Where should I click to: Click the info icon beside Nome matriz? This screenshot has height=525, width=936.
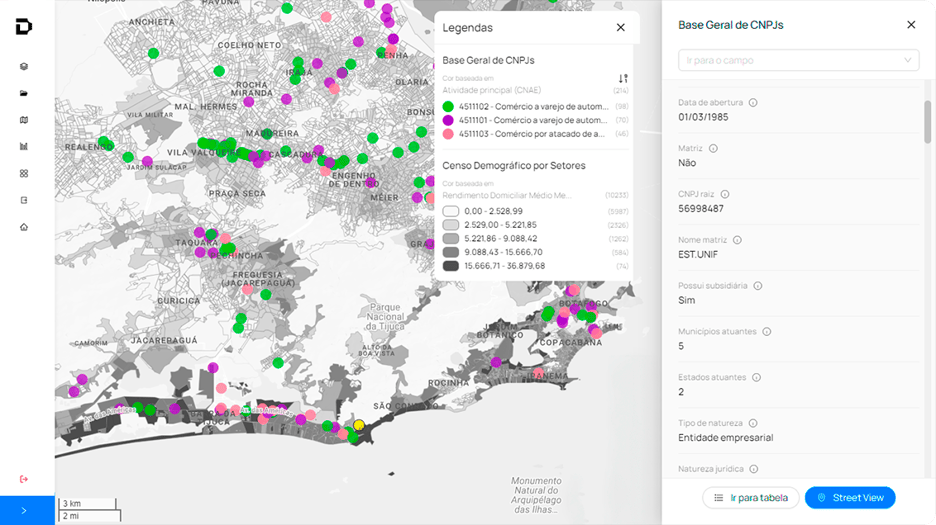[737, 240]
